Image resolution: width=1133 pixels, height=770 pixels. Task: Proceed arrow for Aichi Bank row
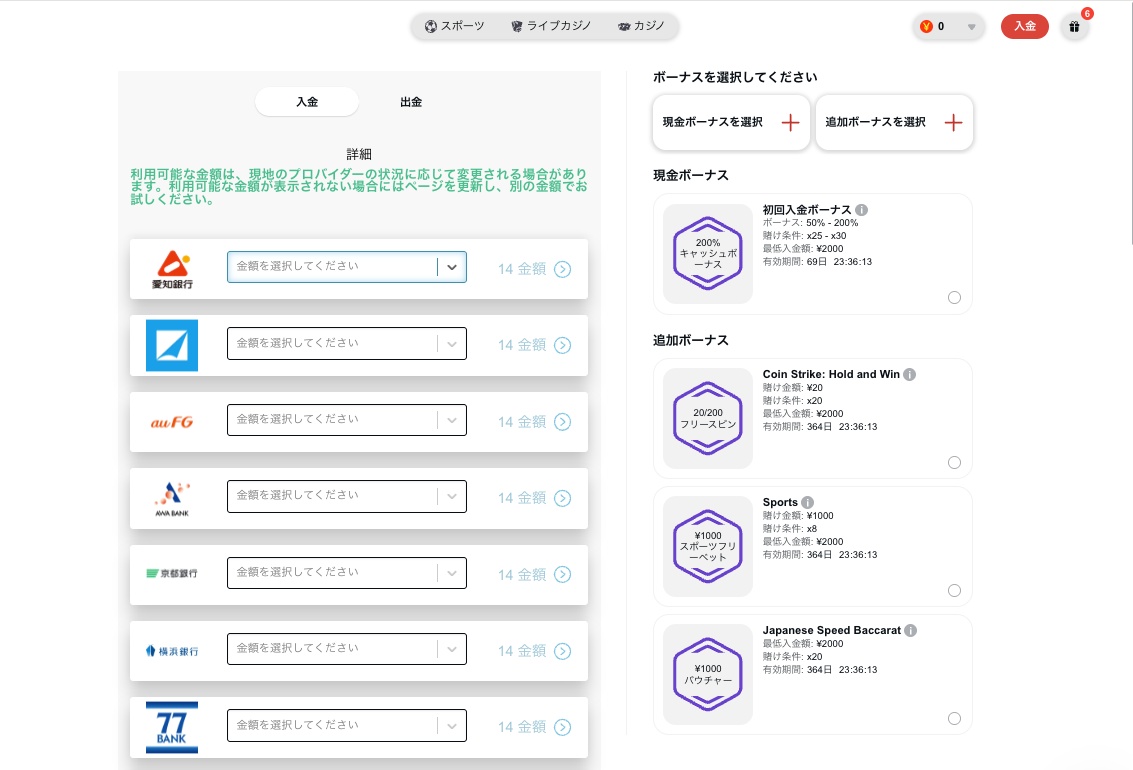pos(562,269)
